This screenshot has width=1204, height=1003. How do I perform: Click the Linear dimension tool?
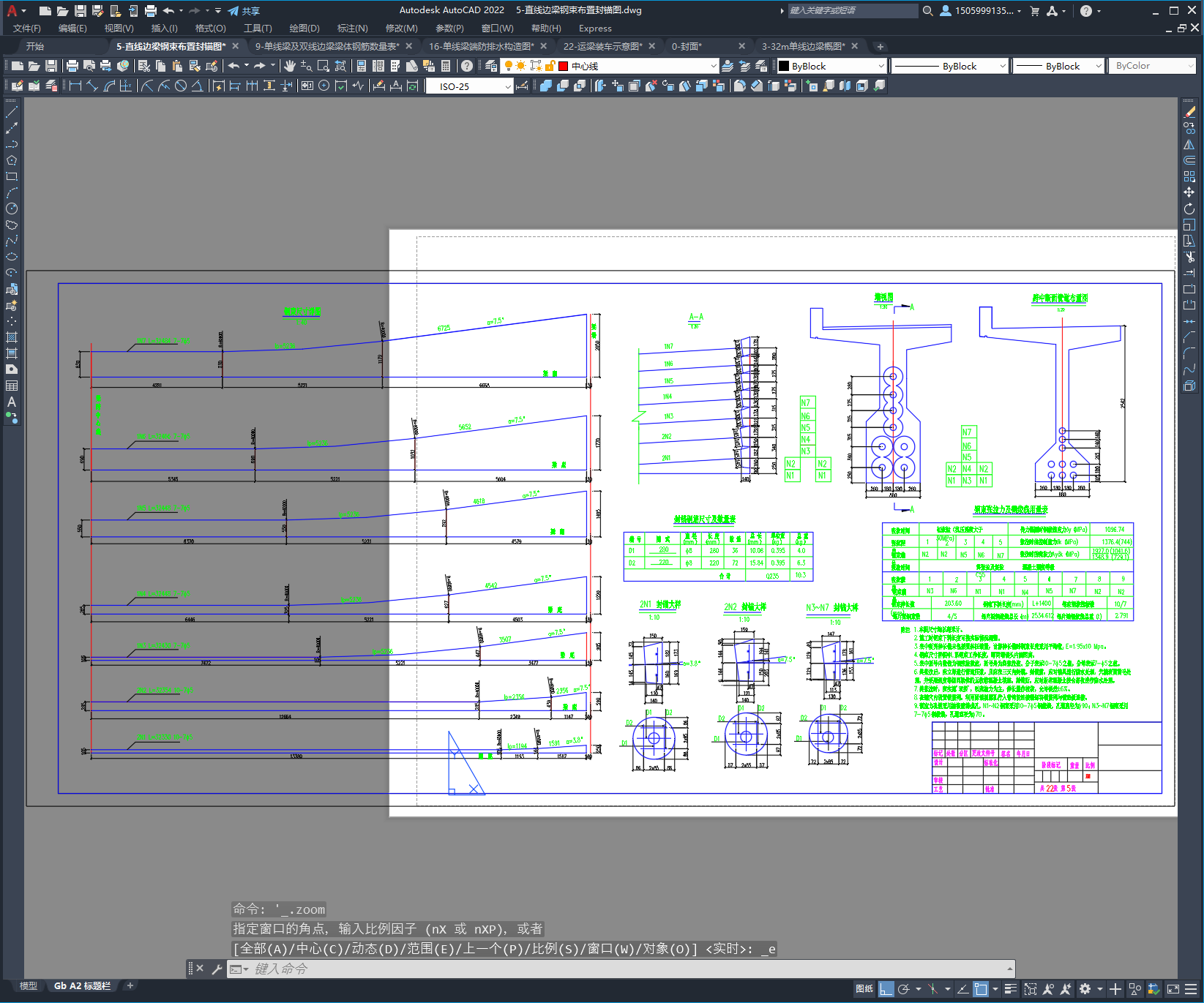coord(75,86)
